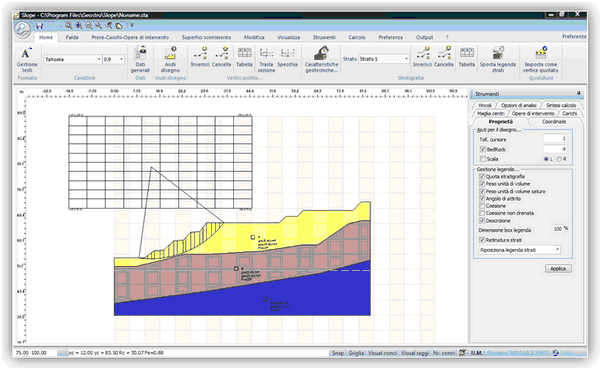The height and width of the screenshot is (370, 602).
Task: Enable Coesione non drenata checkbox
Action: click(482, 213)
